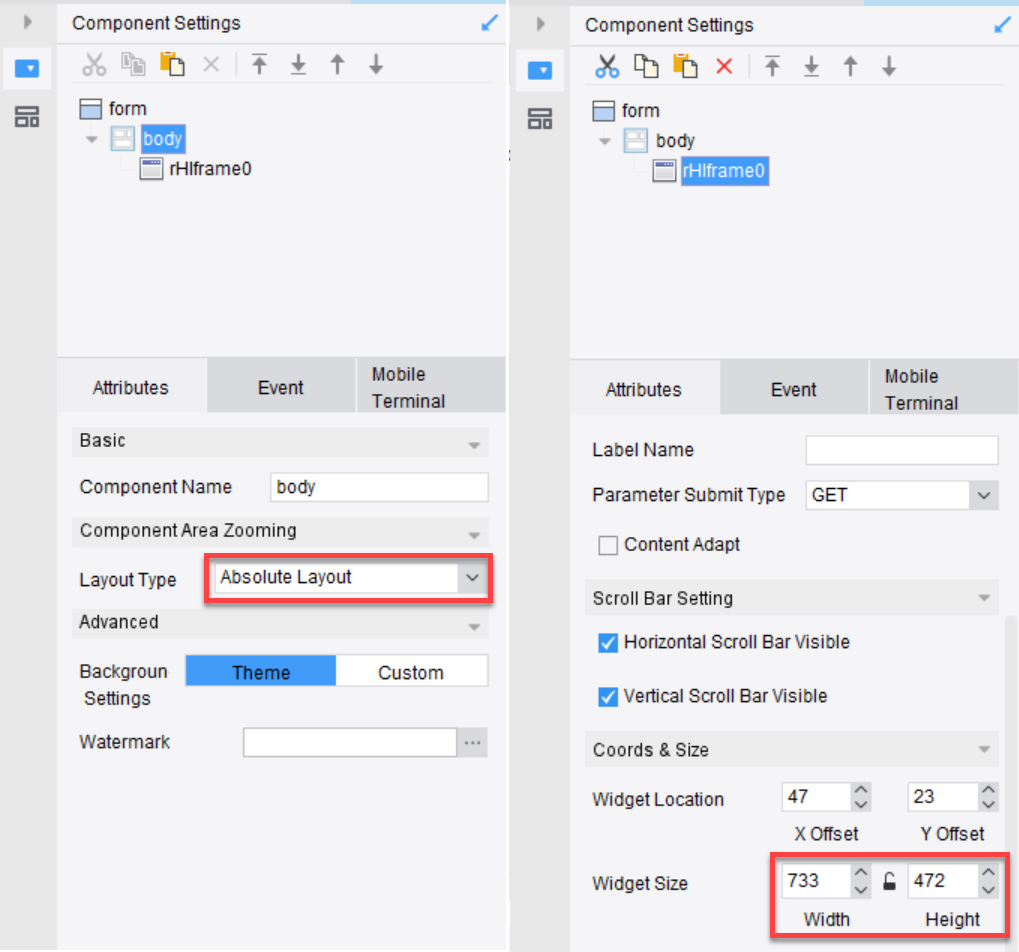Screen dimensions: 1019x952
Task: Select rHIframe0 in the component tree
Action: (x=724, y=171)
